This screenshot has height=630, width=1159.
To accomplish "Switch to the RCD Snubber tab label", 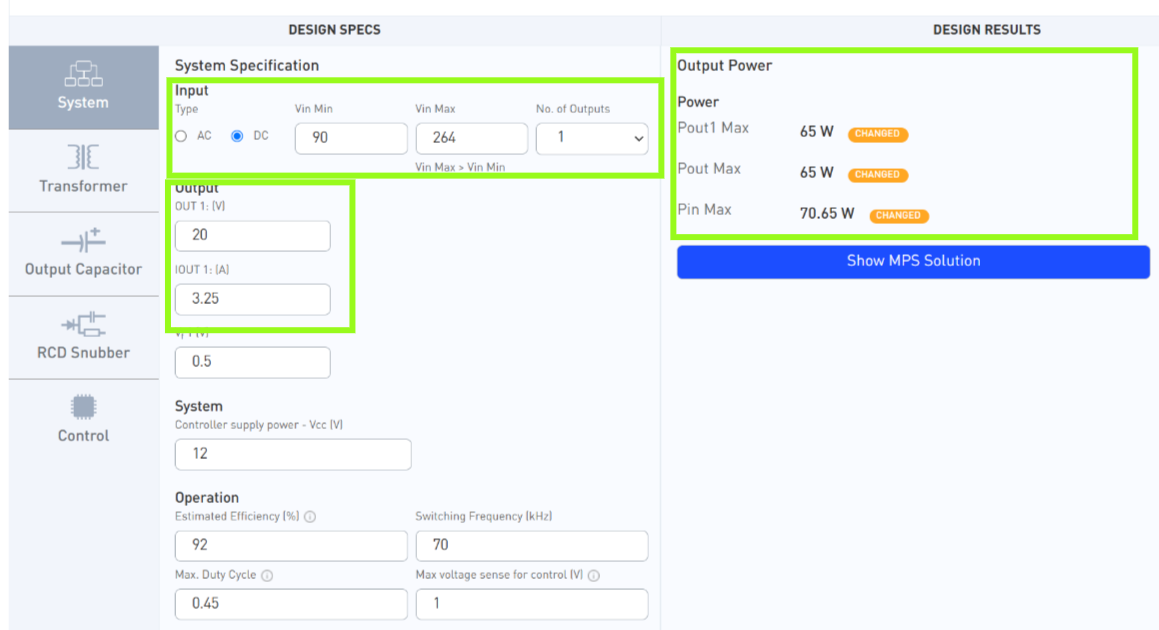I will coord(83,352).
